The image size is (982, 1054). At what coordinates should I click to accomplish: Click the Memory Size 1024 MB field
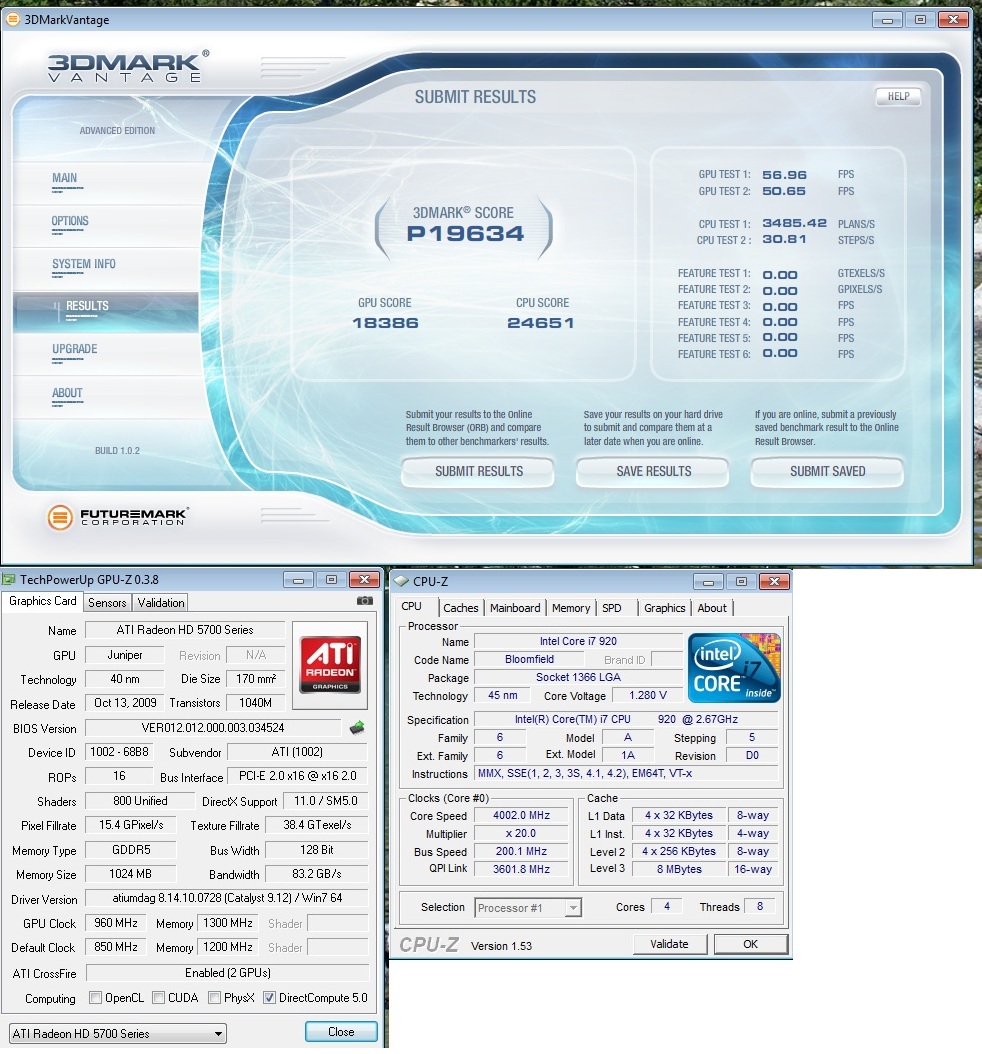(130, 874)
